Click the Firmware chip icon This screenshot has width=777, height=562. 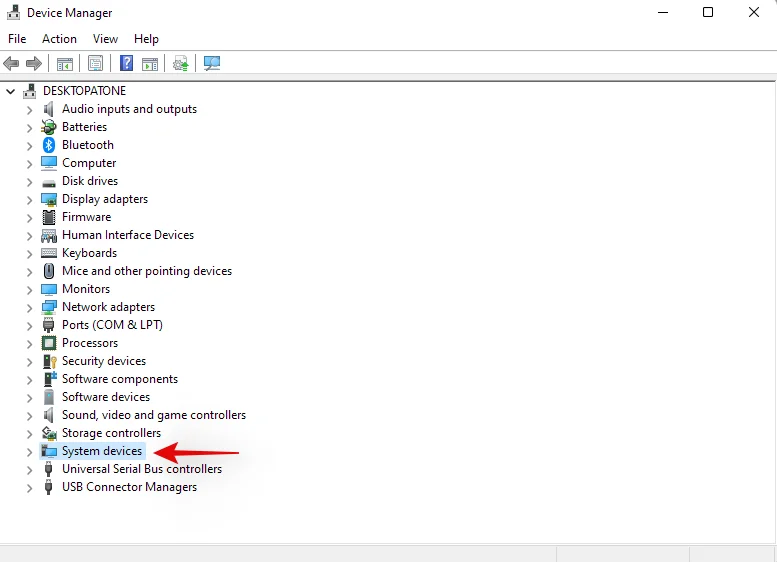click(49, 217)
